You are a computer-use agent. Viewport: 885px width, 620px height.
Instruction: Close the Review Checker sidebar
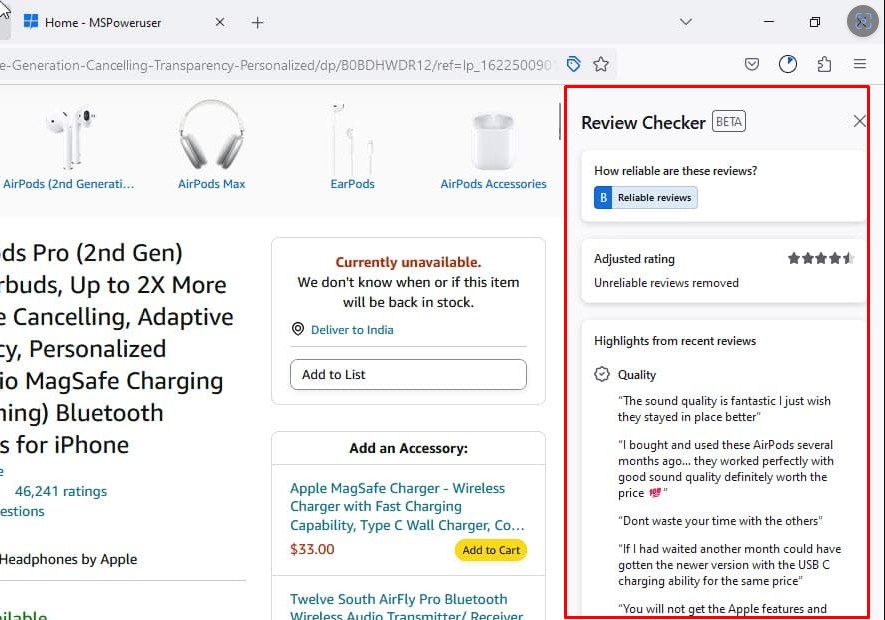click(859, 121)
